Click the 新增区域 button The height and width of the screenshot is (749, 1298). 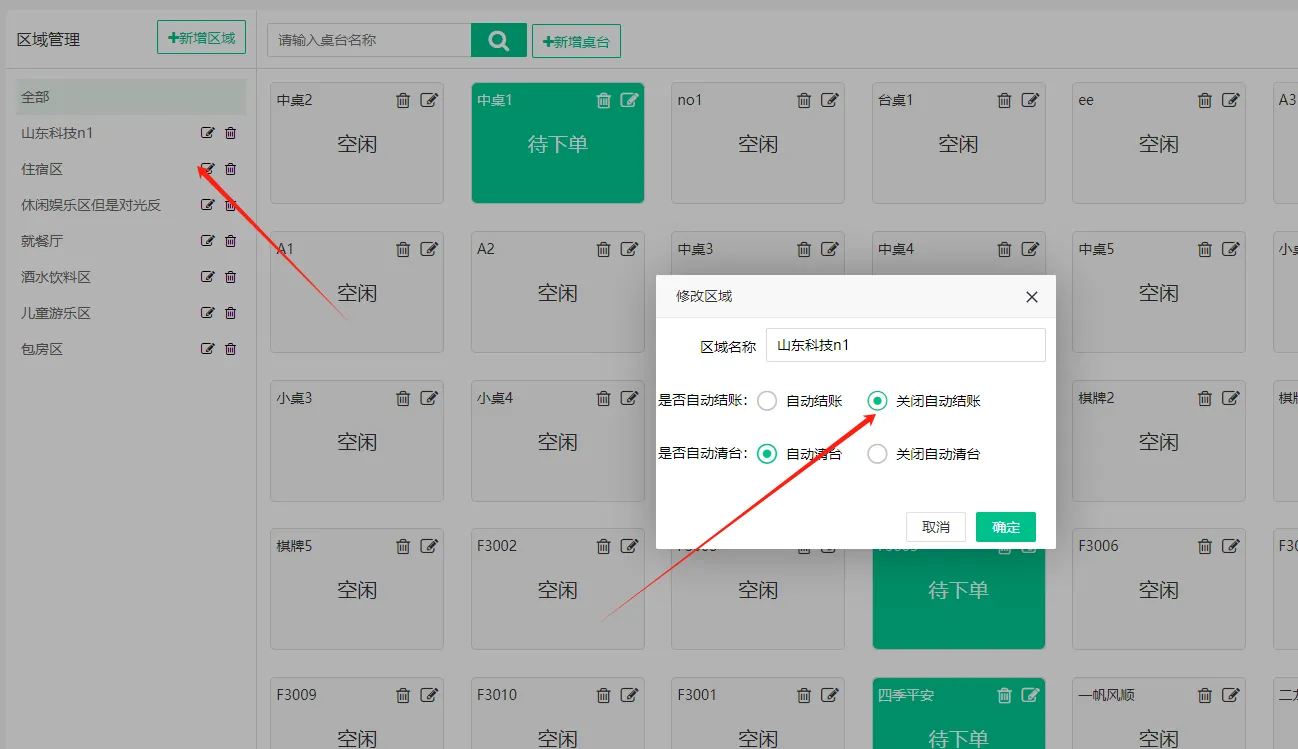[201, 38]
